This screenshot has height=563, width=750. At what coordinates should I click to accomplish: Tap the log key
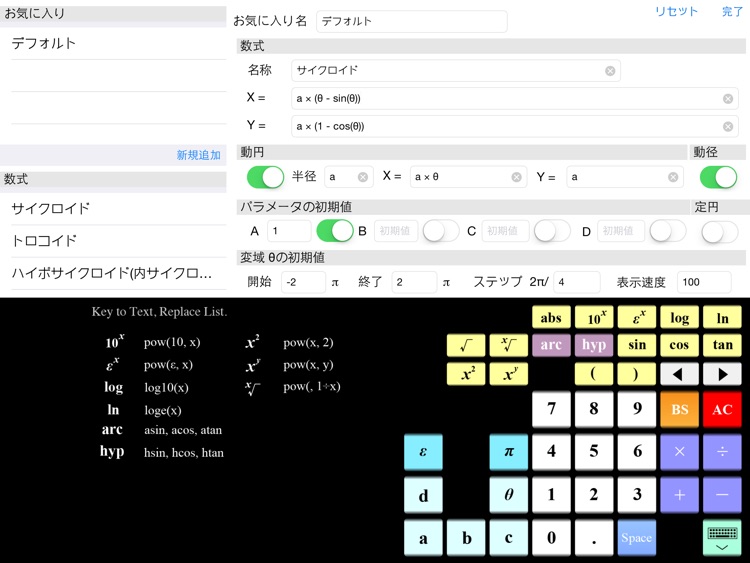pos(679,318)
